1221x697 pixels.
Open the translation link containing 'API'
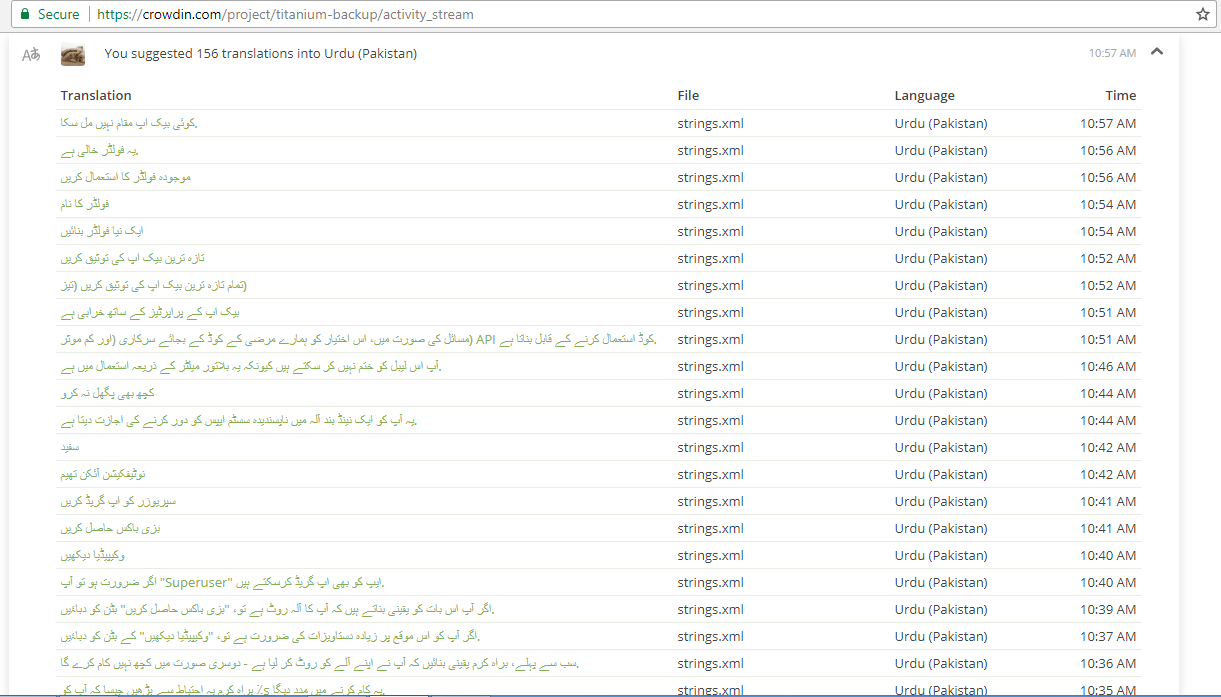359,339
